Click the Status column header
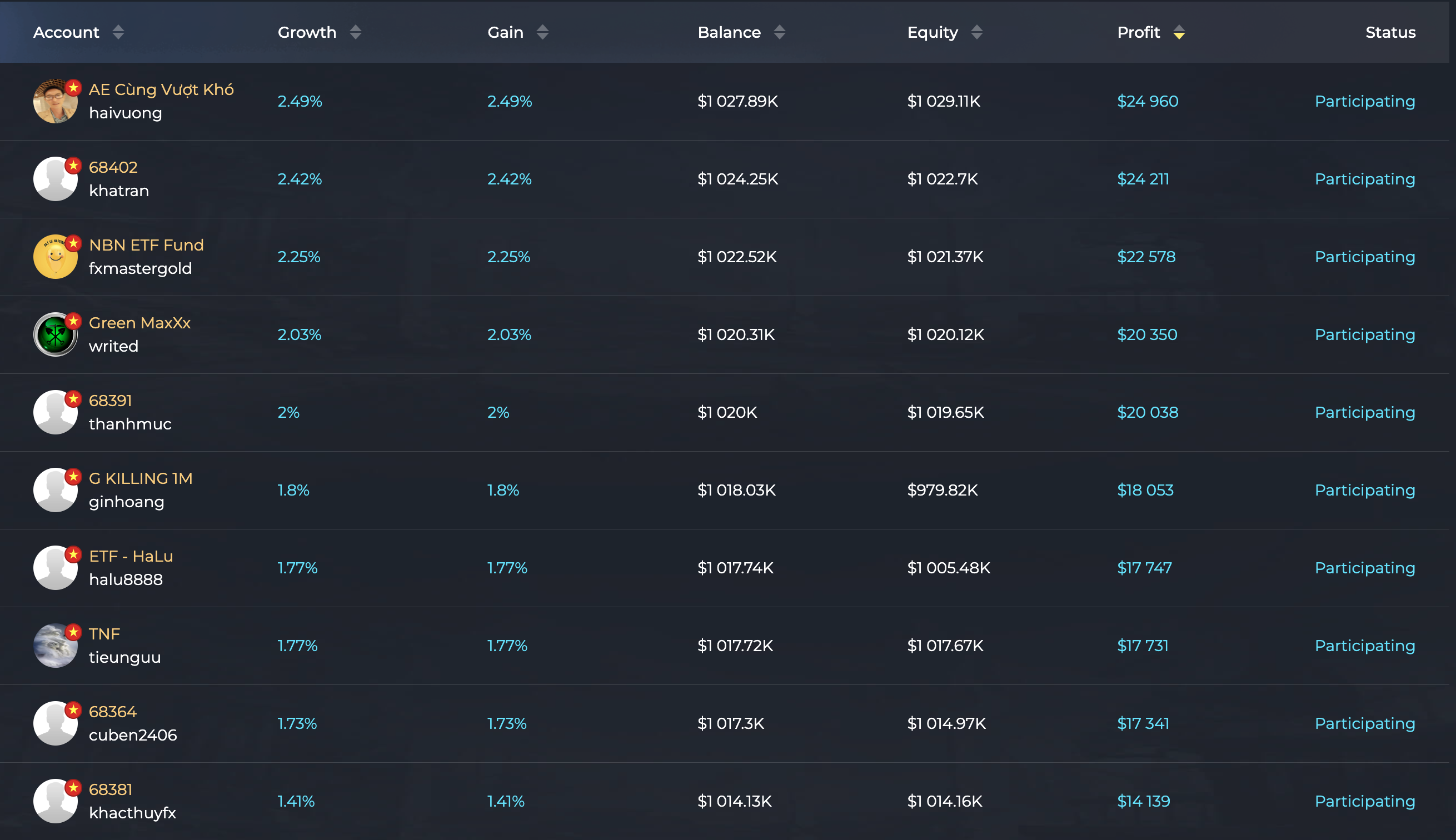 click(x=1391, y=32)
